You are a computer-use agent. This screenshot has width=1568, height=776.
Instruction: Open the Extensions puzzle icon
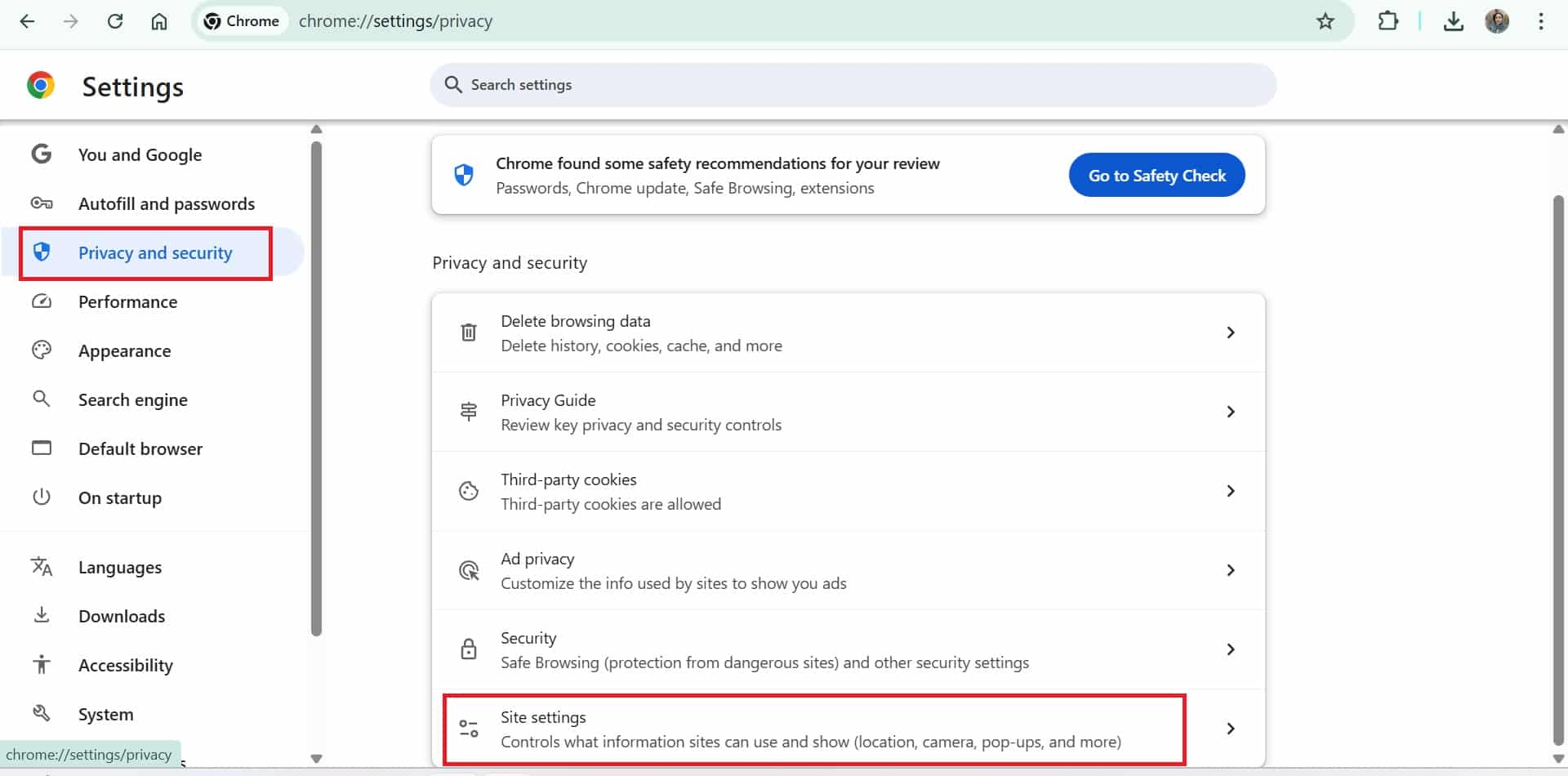click(1388, 21)
